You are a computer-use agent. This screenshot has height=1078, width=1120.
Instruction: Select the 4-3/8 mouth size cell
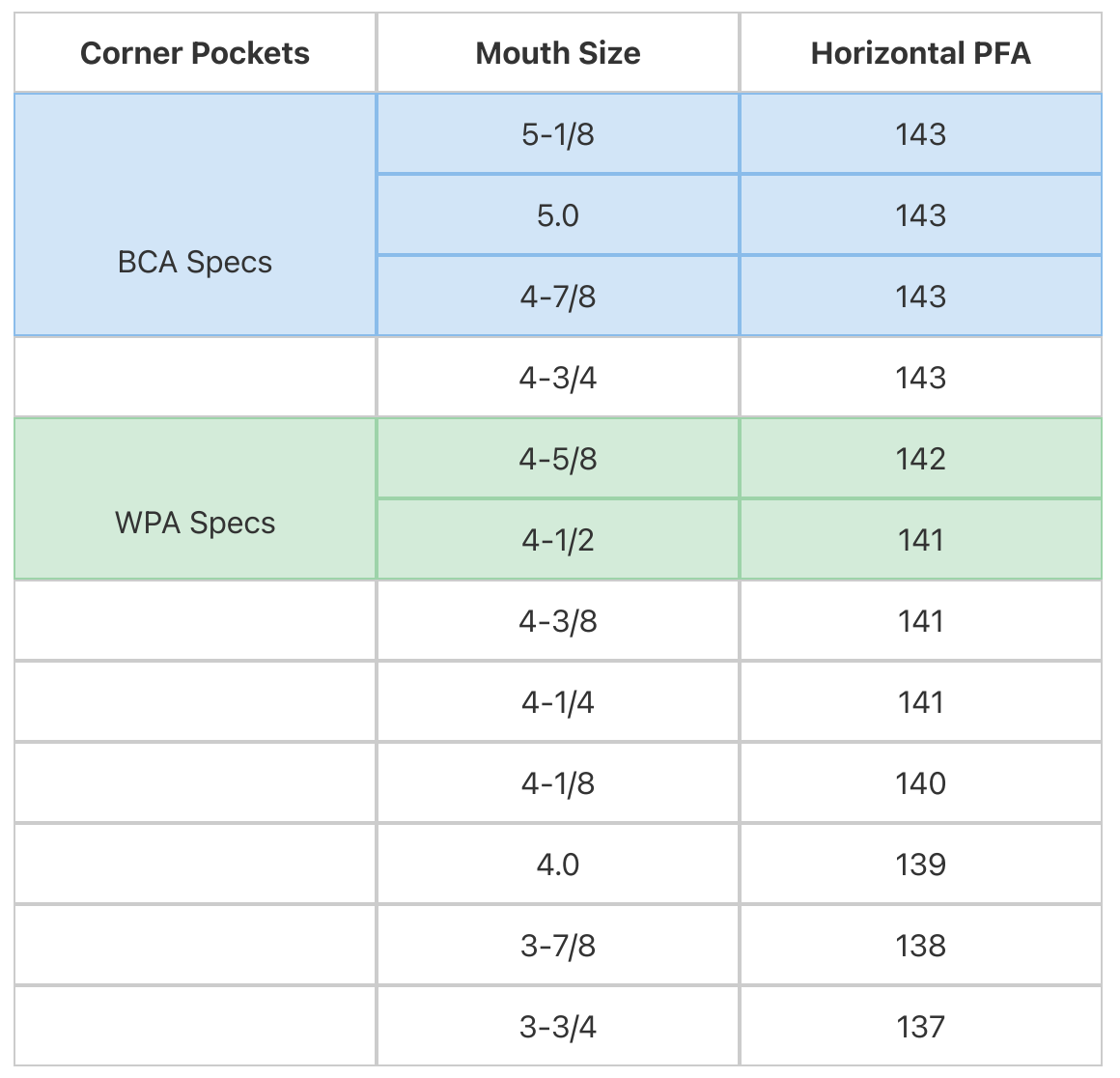tap(558, 621)
